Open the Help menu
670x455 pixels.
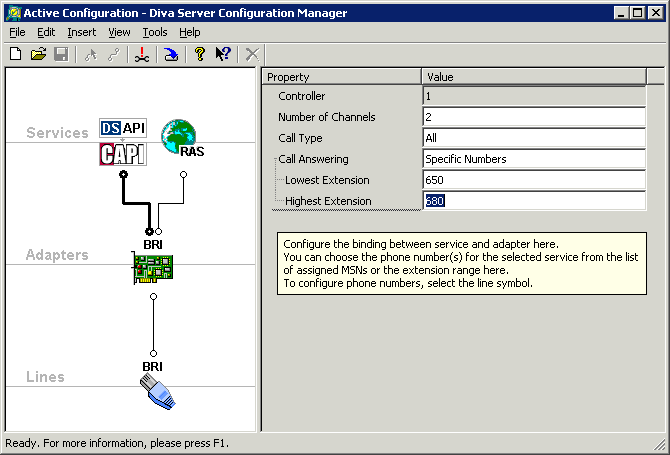point(190,32)
